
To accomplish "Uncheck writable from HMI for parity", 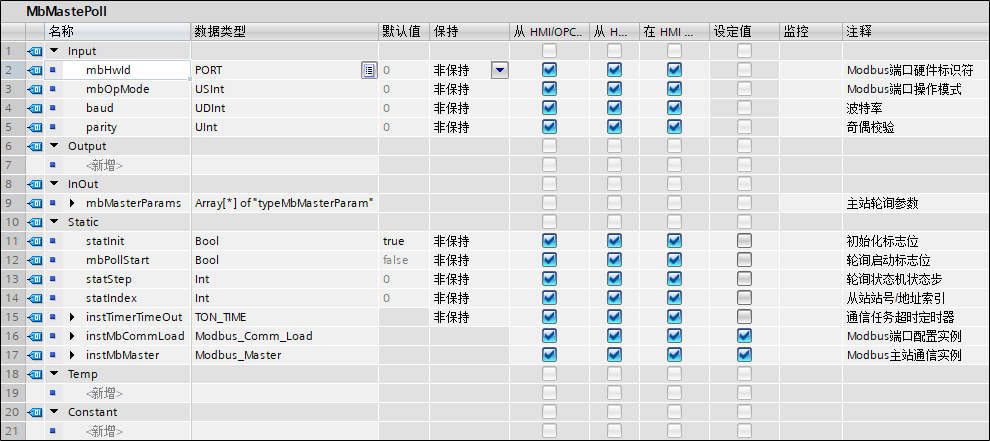I will point(614,126).
